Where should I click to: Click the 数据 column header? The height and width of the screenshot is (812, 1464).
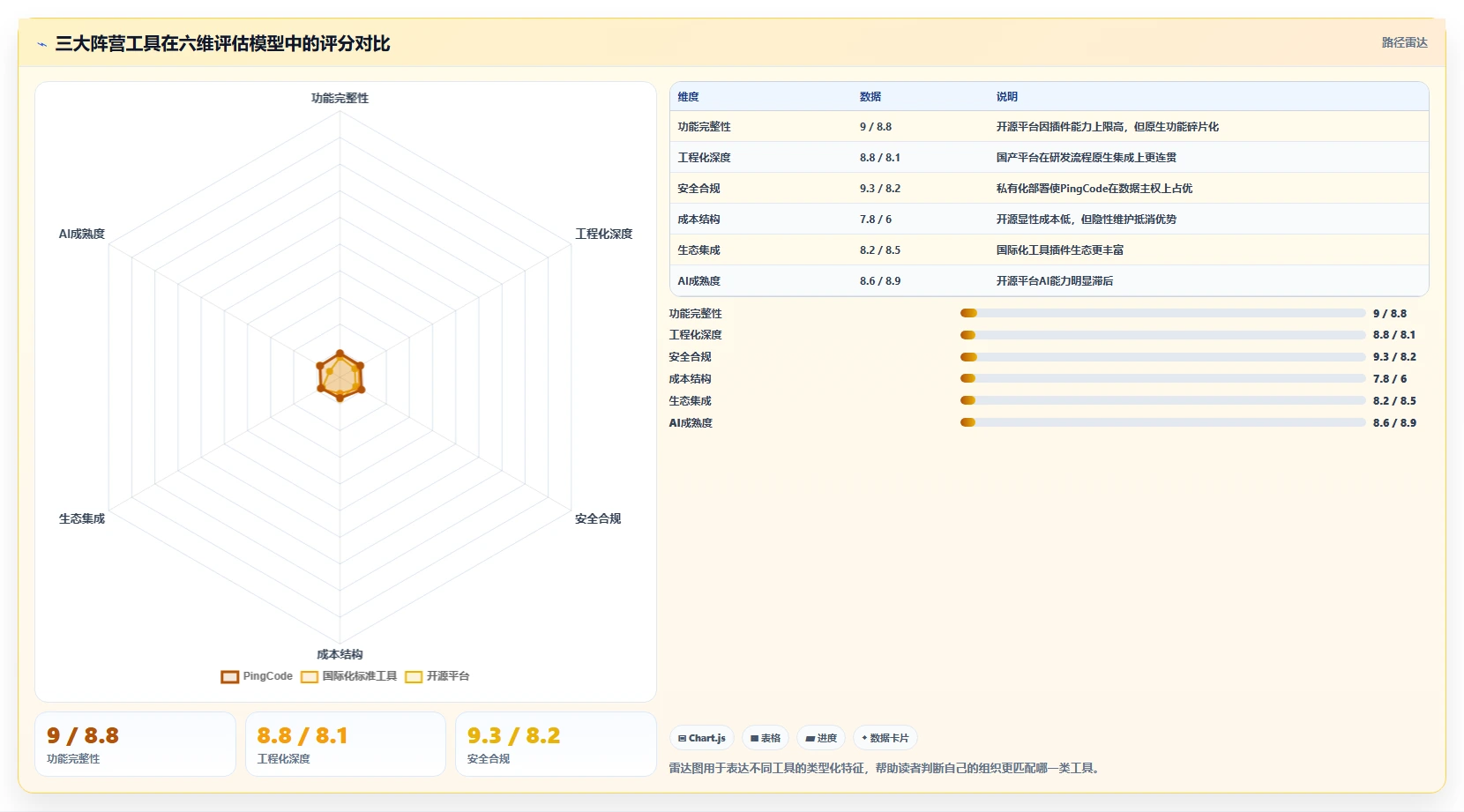coord(870,97)
